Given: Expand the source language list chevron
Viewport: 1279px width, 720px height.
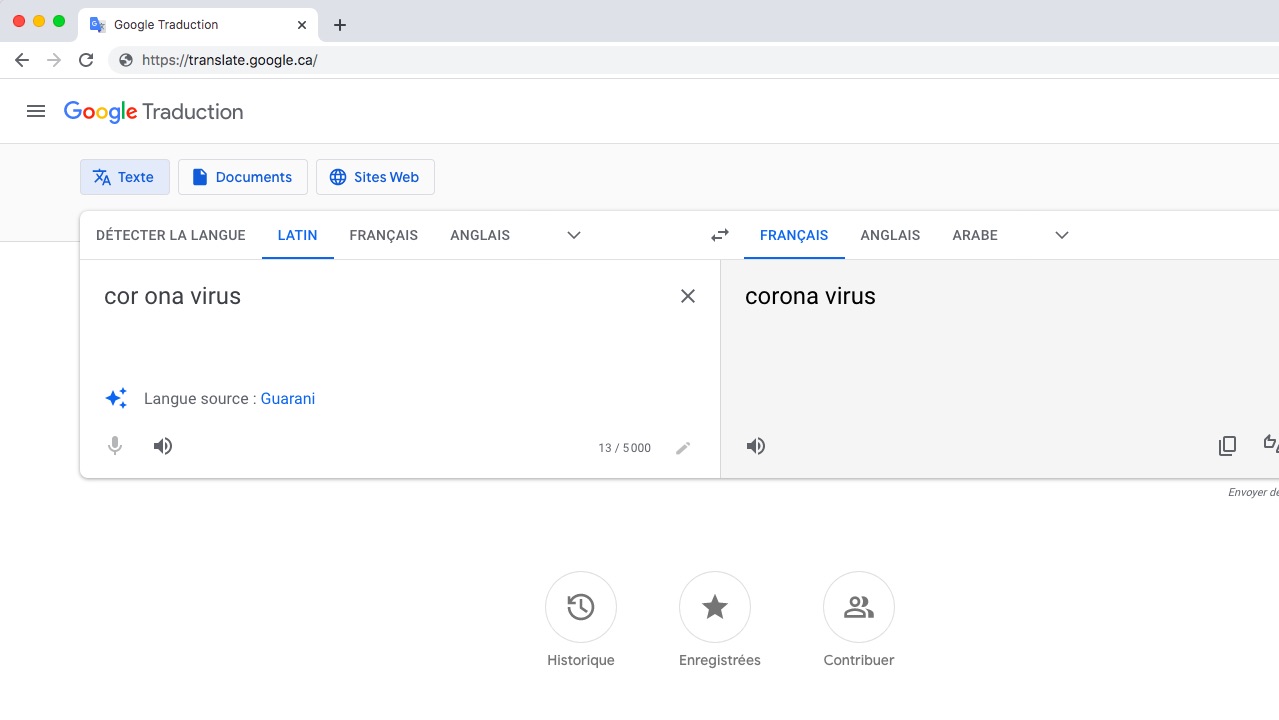Looking at the screenshot, I should 574,235.
